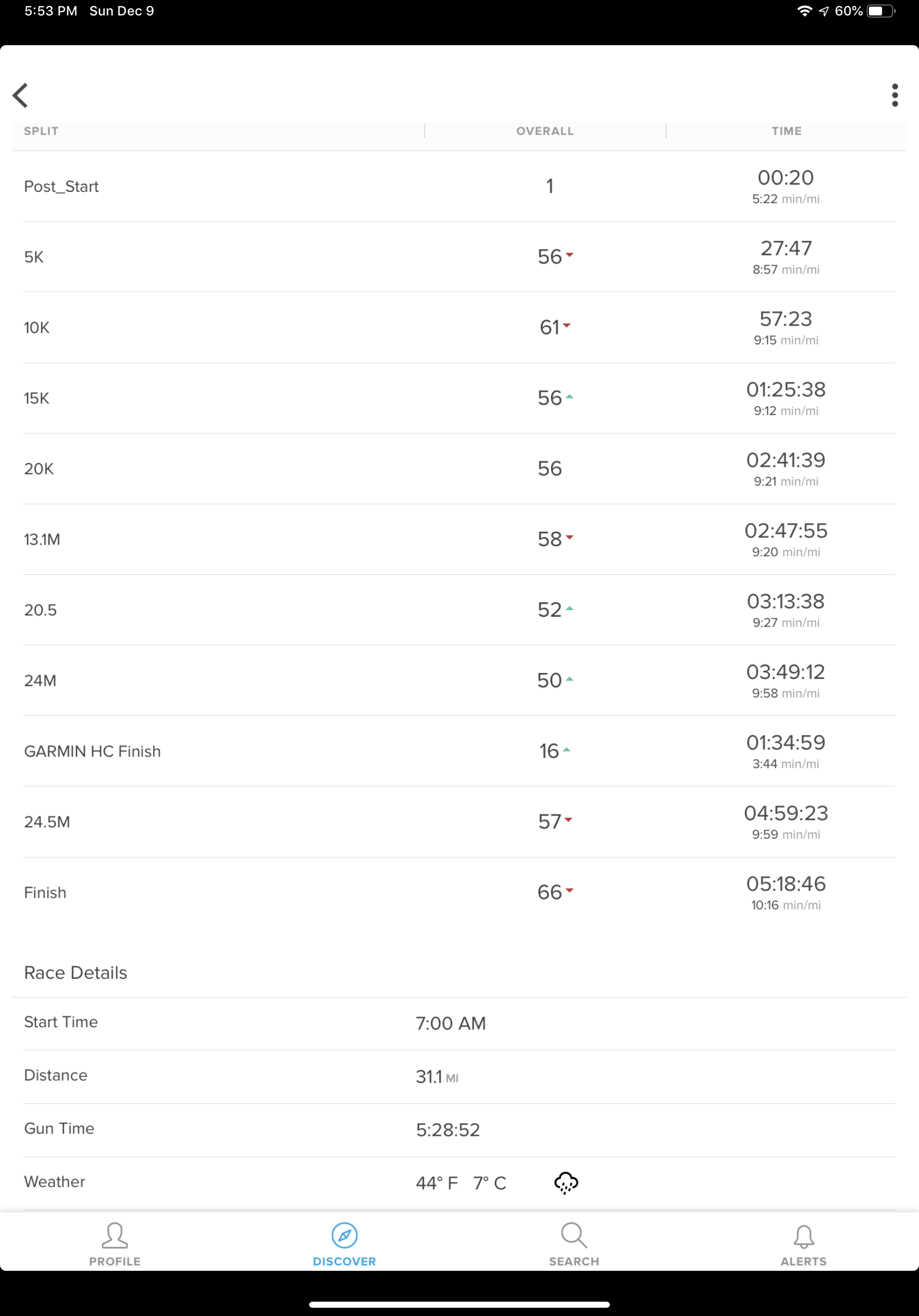
Task: Click the red down arrow beside 66
Action: click(570, 890)
